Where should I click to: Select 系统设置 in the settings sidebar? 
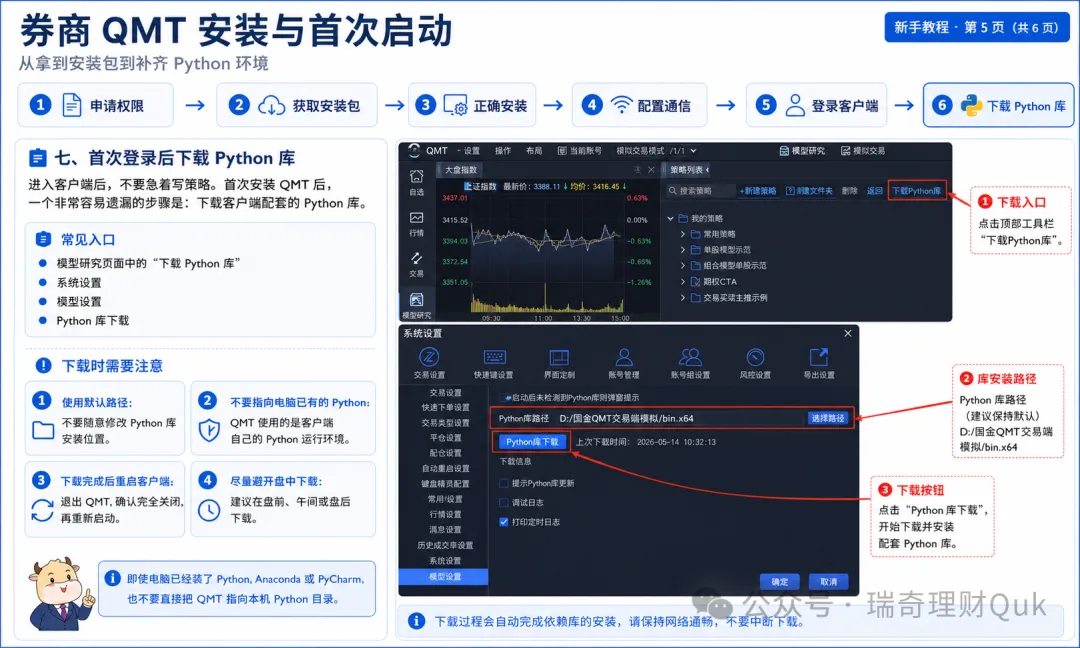click(444, 561)
